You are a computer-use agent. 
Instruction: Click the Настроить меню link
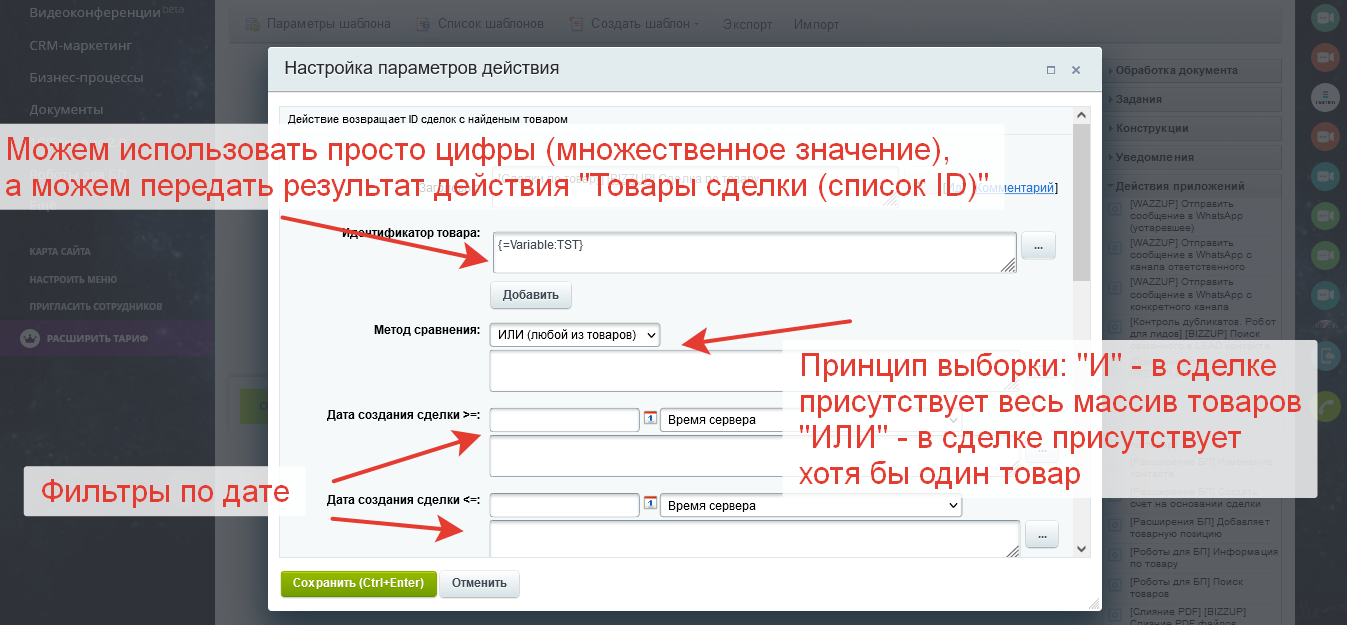pos(73,279)
